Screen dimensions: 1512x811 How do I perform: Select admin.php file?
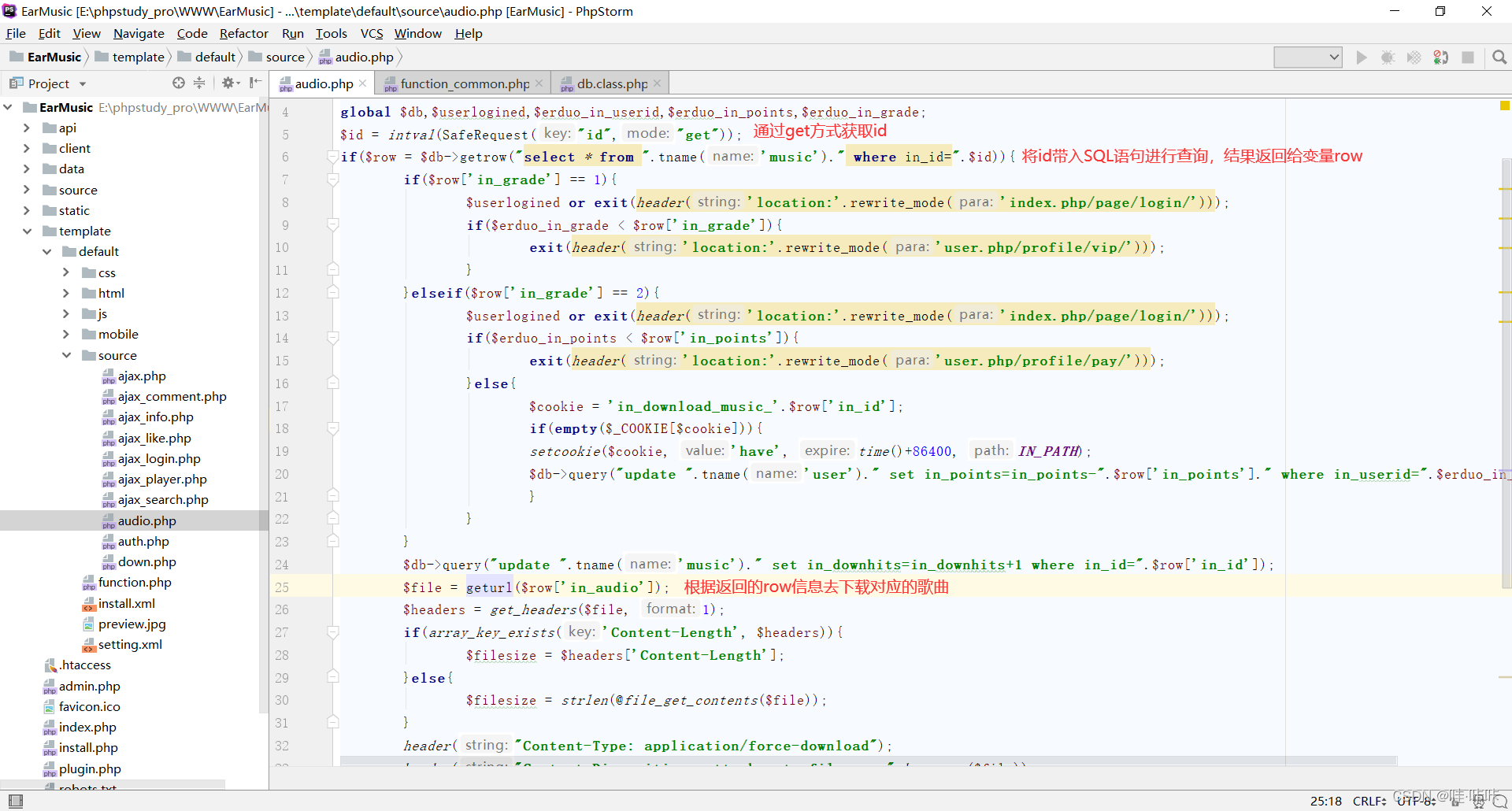82,686
